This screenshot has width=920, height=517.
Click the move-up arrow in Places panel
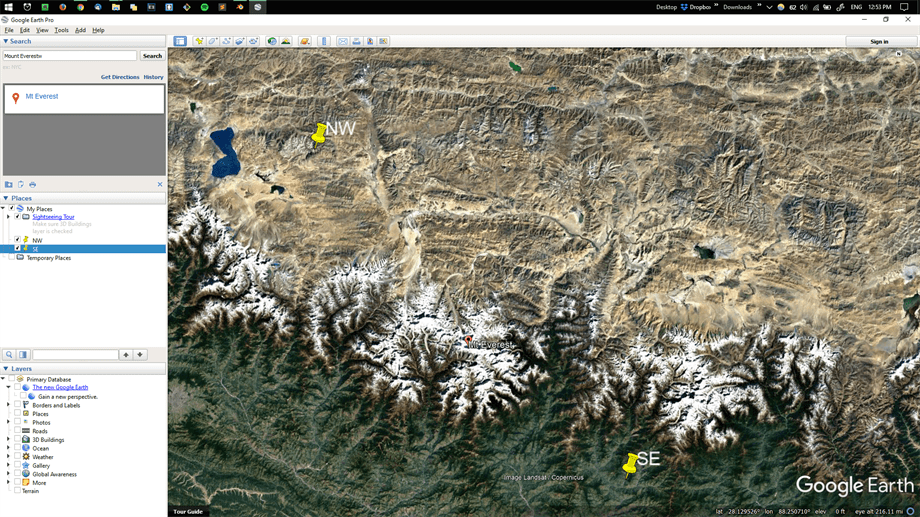(126, 354)
